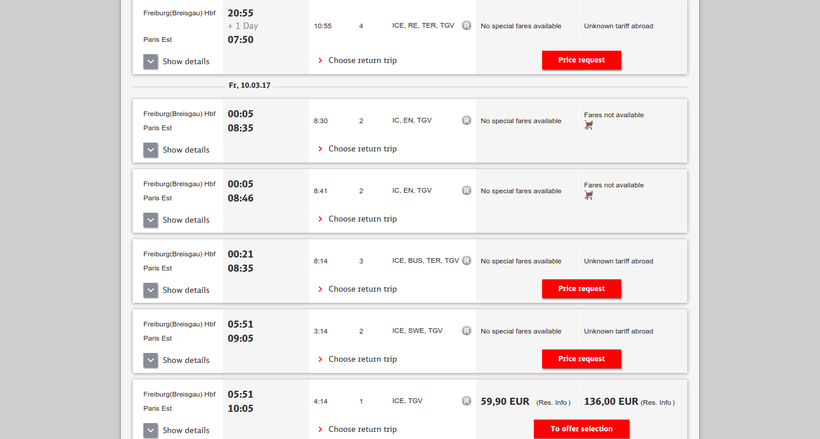Viewport: 820px width, 439px height.
Task: Open Res. Info next to 59,90 EUR
Action: [x=553, y=403]
